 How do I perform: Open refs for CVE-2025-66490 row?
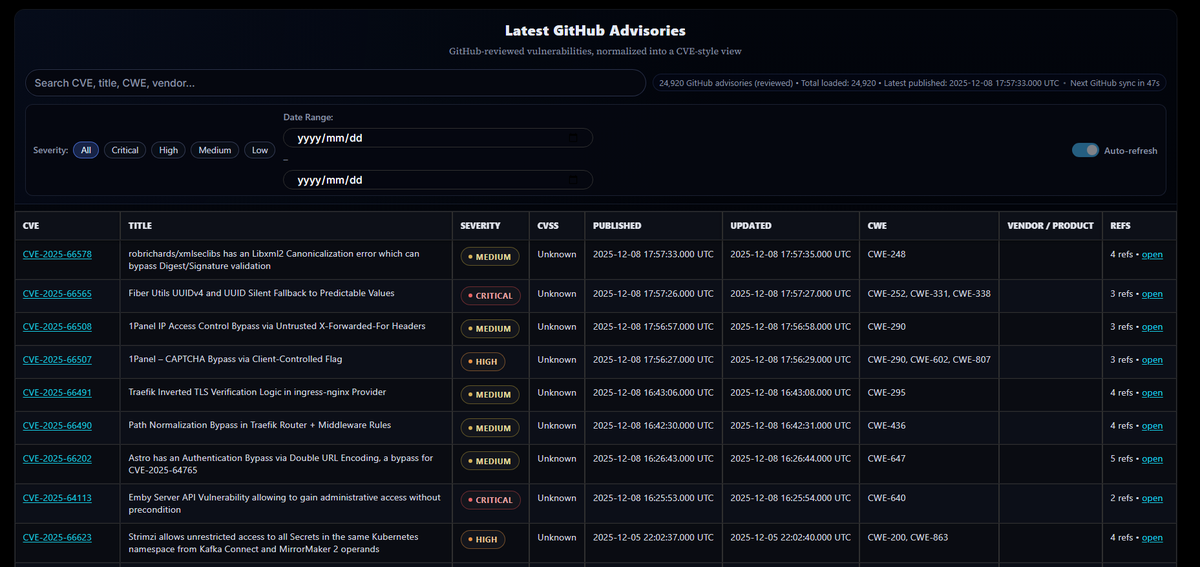click(1152, 426)
